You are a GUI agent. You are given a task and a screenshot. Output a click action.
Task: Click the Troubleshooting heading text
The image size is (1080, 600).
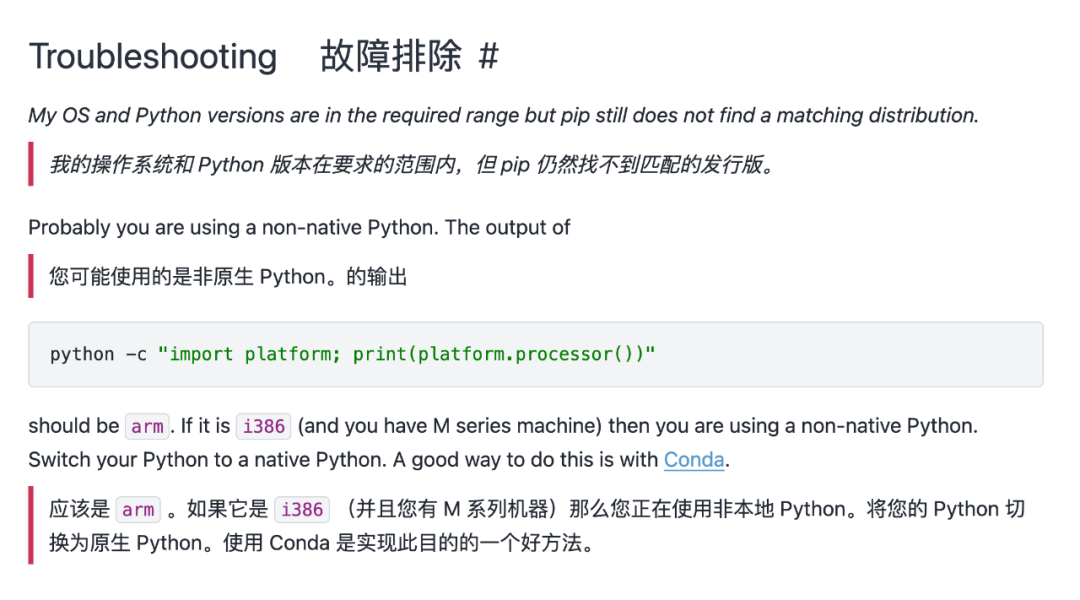[153, 57]
